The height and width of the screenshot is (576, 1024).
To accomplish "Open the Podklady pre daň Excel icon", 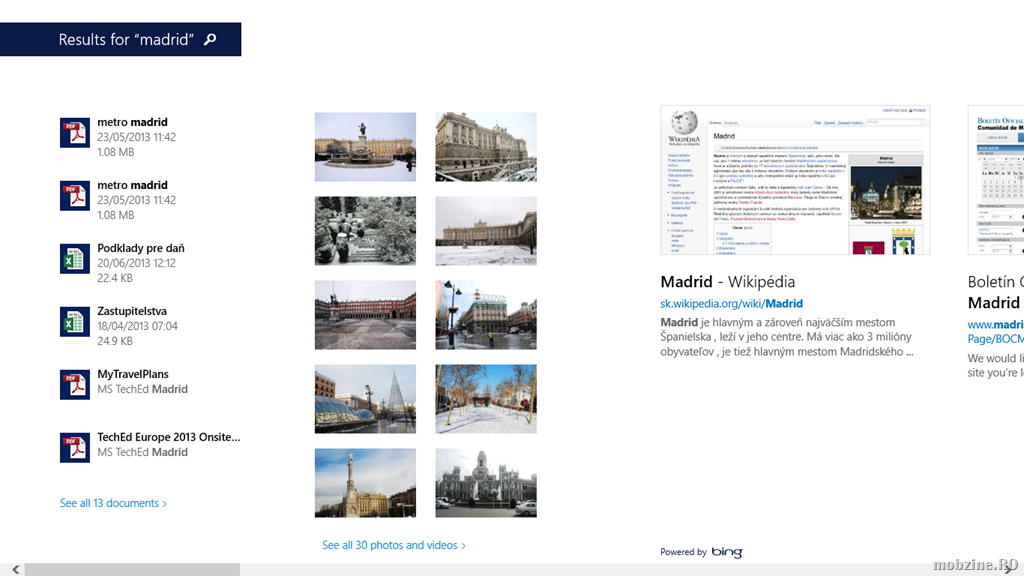I will [x=74, y=259].
